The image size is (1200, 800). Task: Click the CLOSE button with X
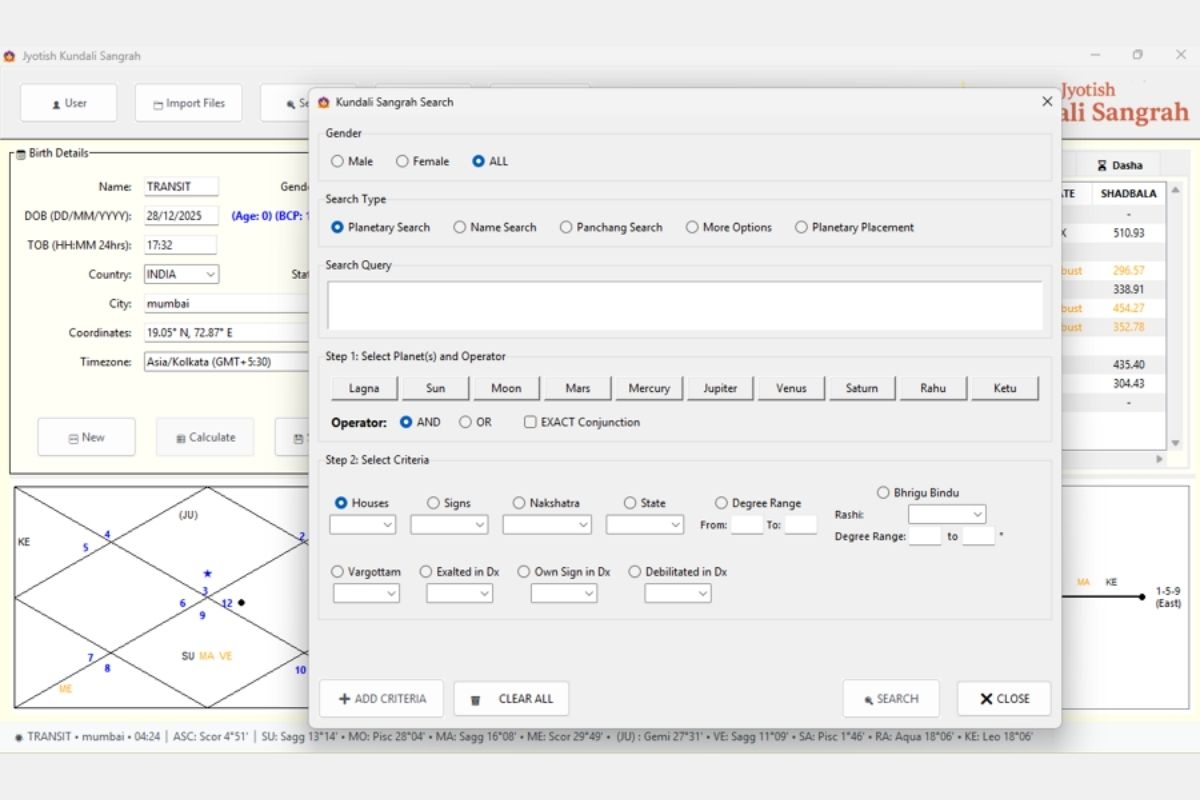(1004, 699)
